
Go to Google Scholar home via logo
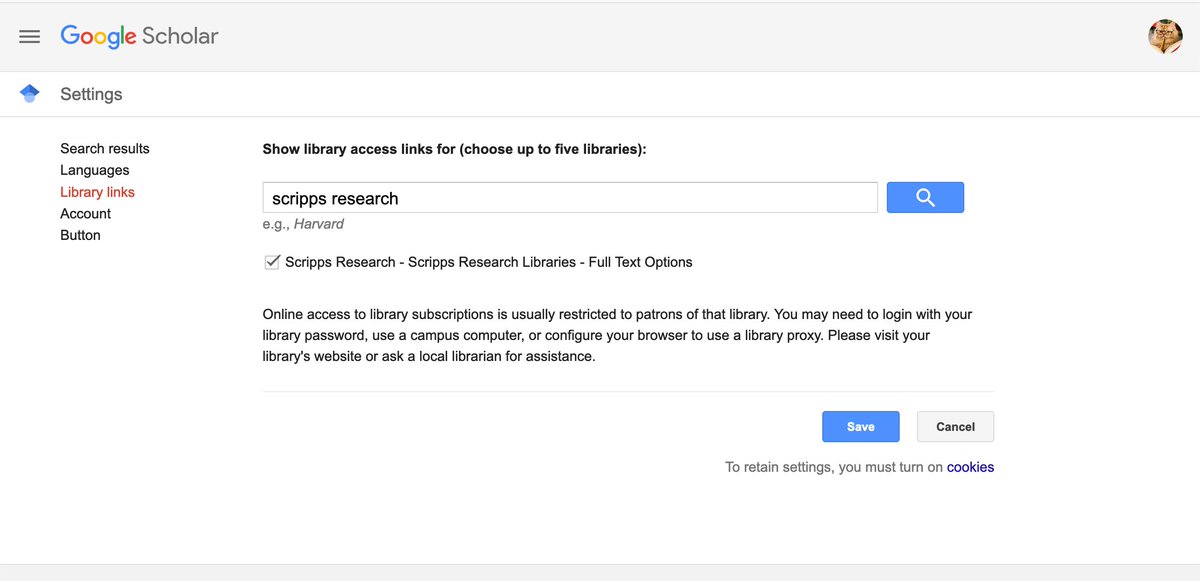(x=139, y=37)
